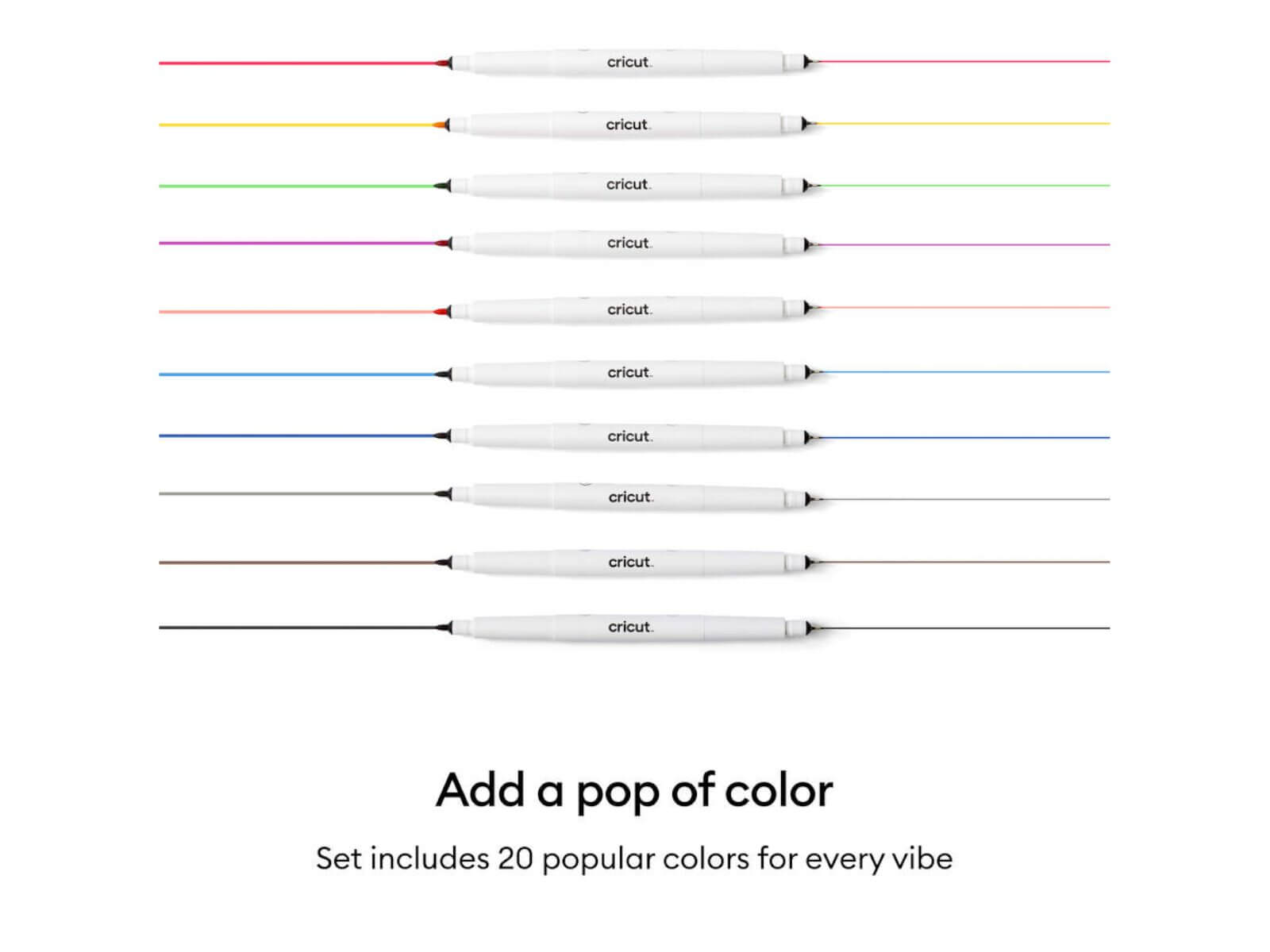Click the orange brush tip of the yellow pen

click(441, 125)
